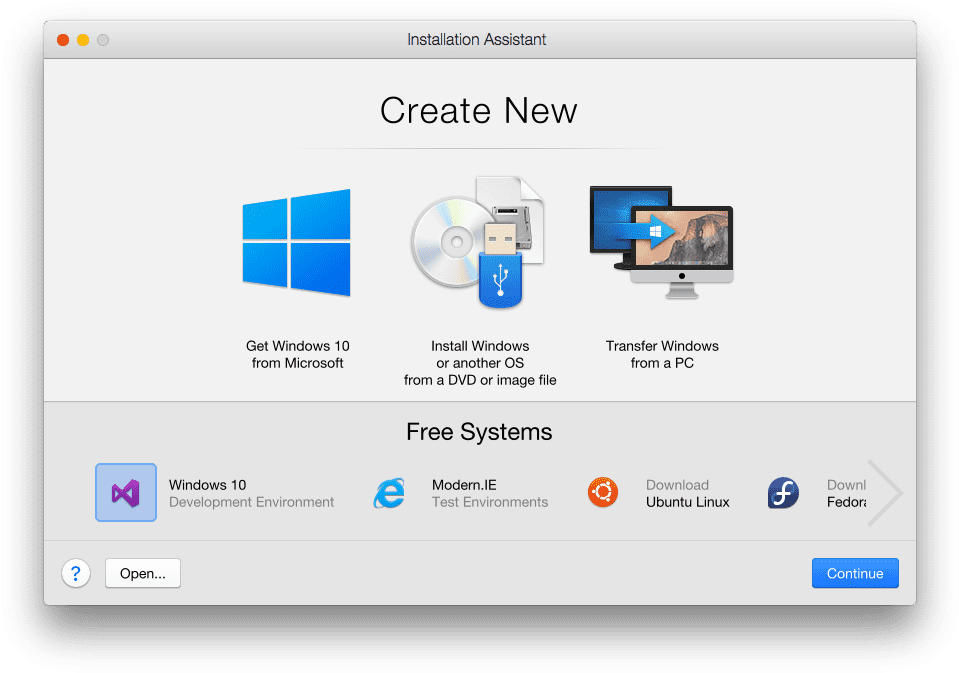Click the blue Continue button
The image size is (959, 673).
tap(855, 573)
